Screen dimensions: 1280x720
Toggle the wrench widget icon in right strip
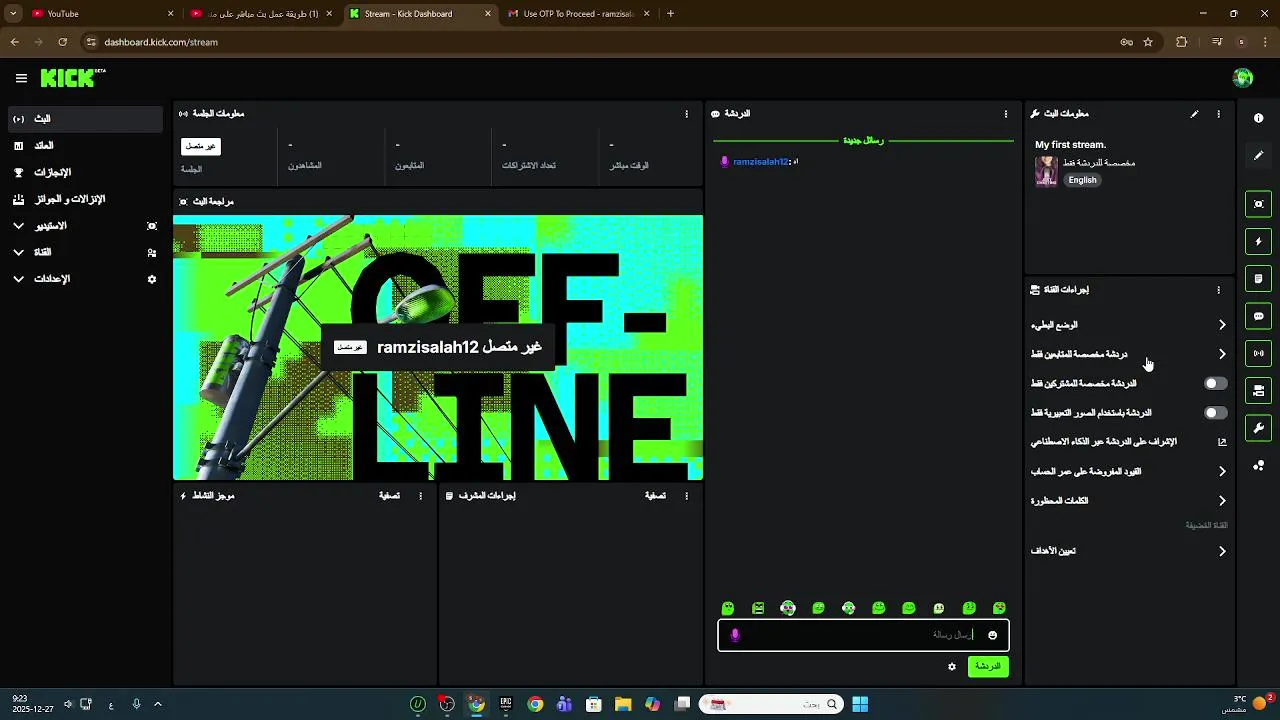[x=1258, y=428]
